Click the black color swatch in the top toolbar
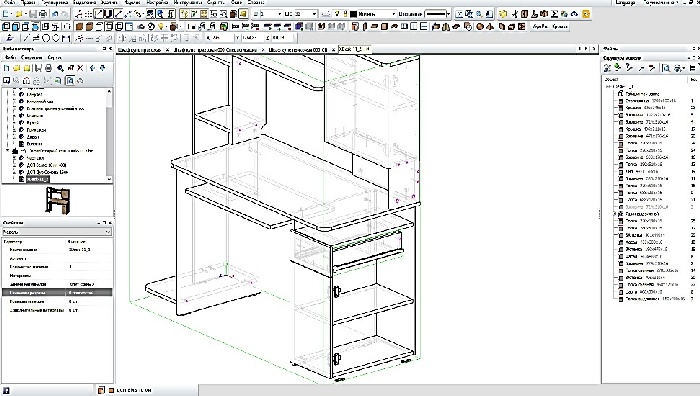The image size is (700, 396). [x=354, y=14]
